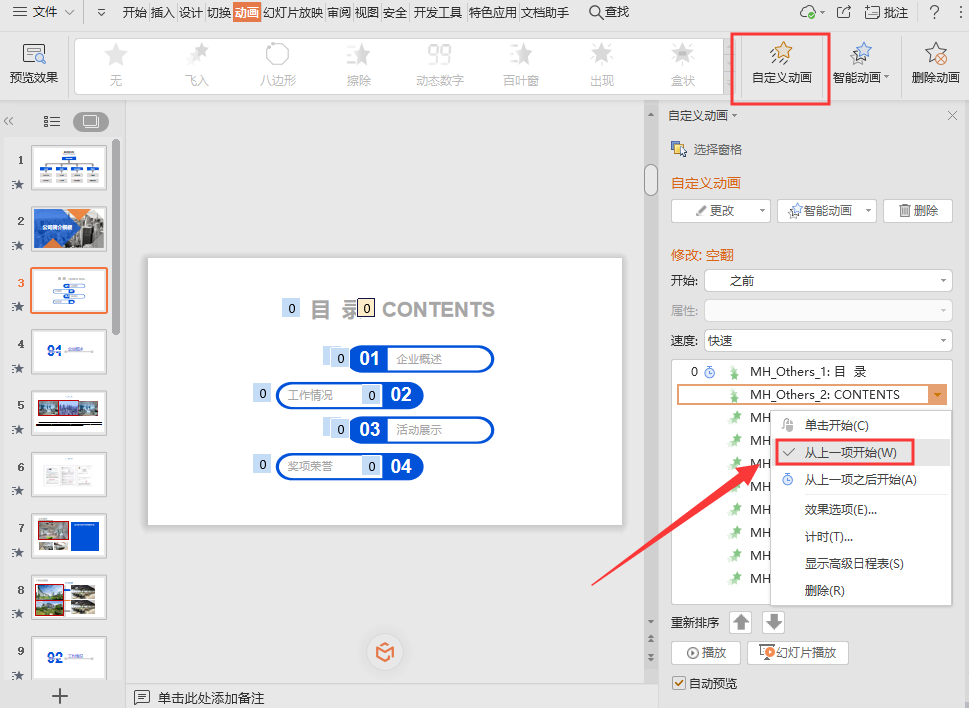The width and height of the screenshot is (969, 708).
Task: Switch to slide thumbnail view mode
Action: (91, 121)
